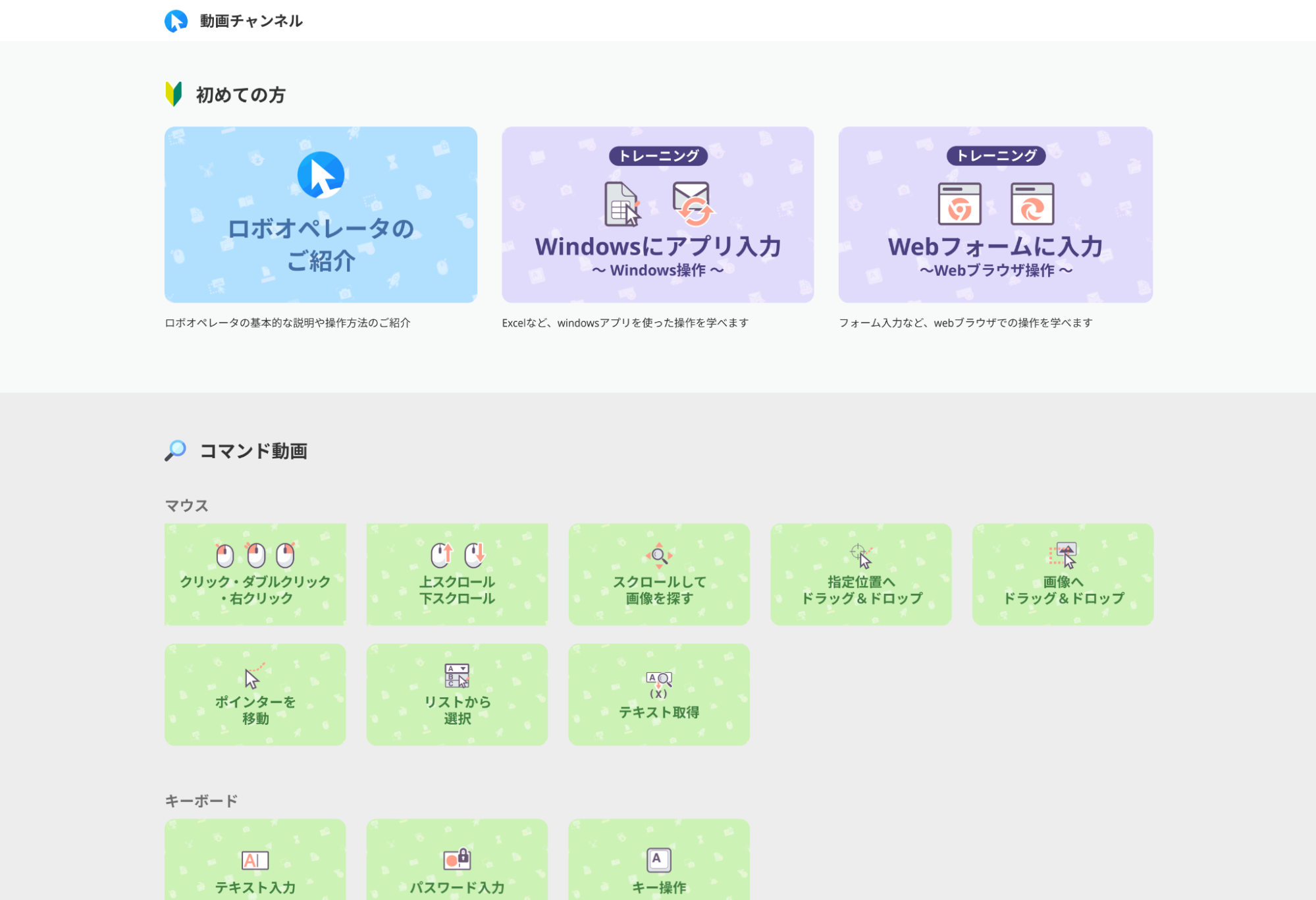The width and height of the screenshot is (1316, 900).
Task: Click the Excelなど、windowsアプリ description text
Action: 625,323
